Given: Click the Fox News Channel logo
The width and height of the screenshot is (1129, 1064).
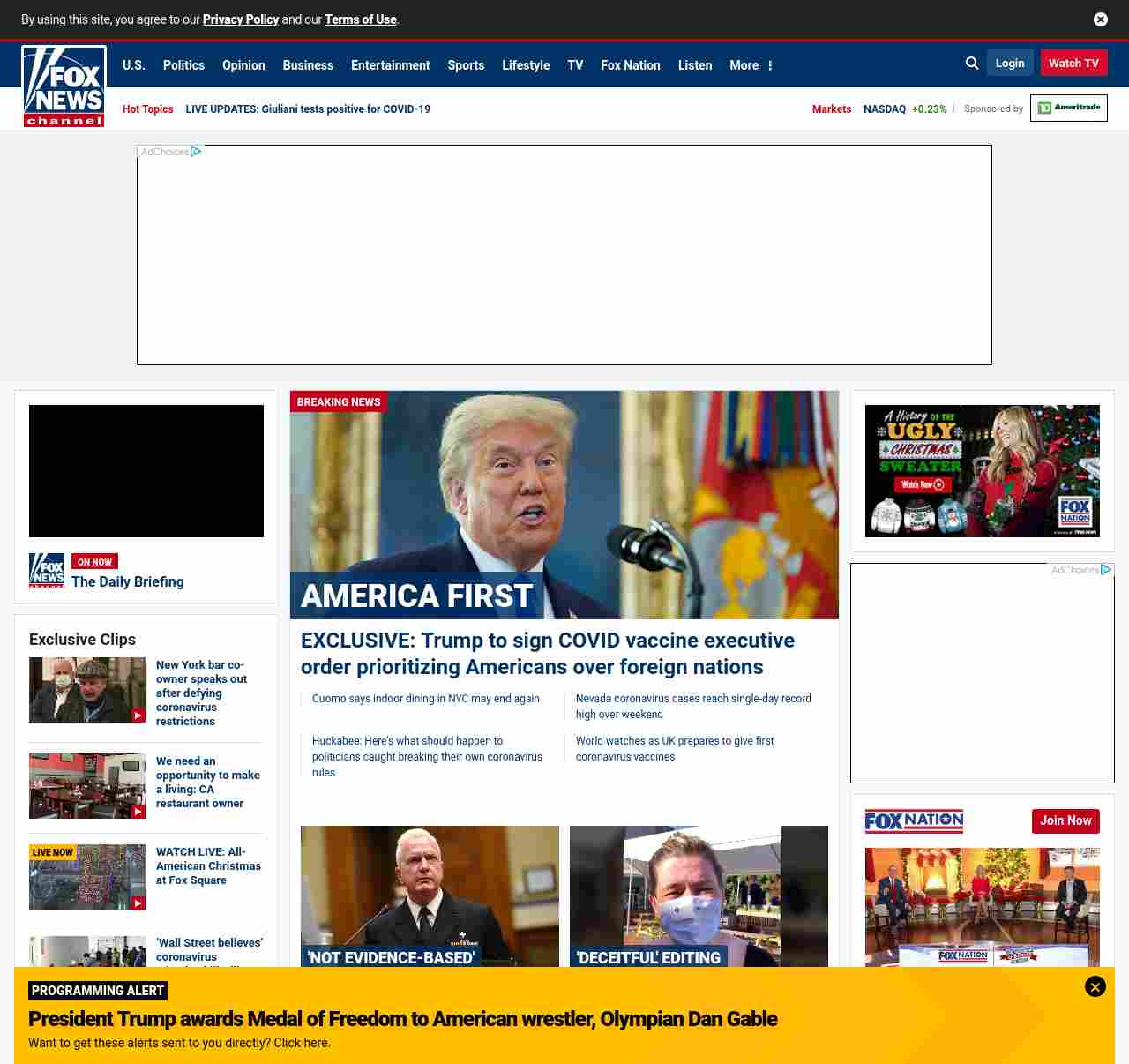Looking at the screenshot, I should tap(64, 86).
